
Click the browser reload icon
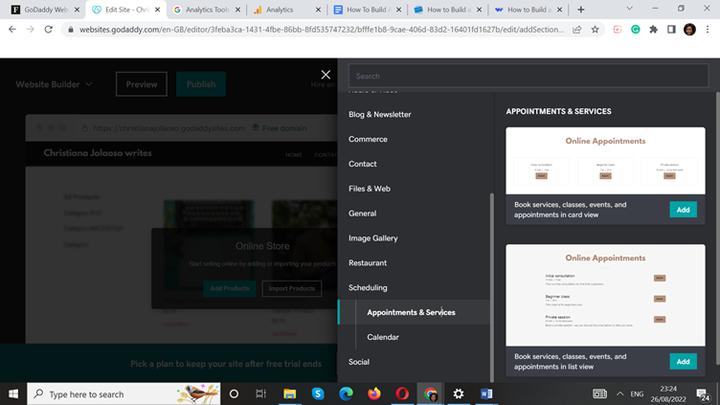[49, 30]
